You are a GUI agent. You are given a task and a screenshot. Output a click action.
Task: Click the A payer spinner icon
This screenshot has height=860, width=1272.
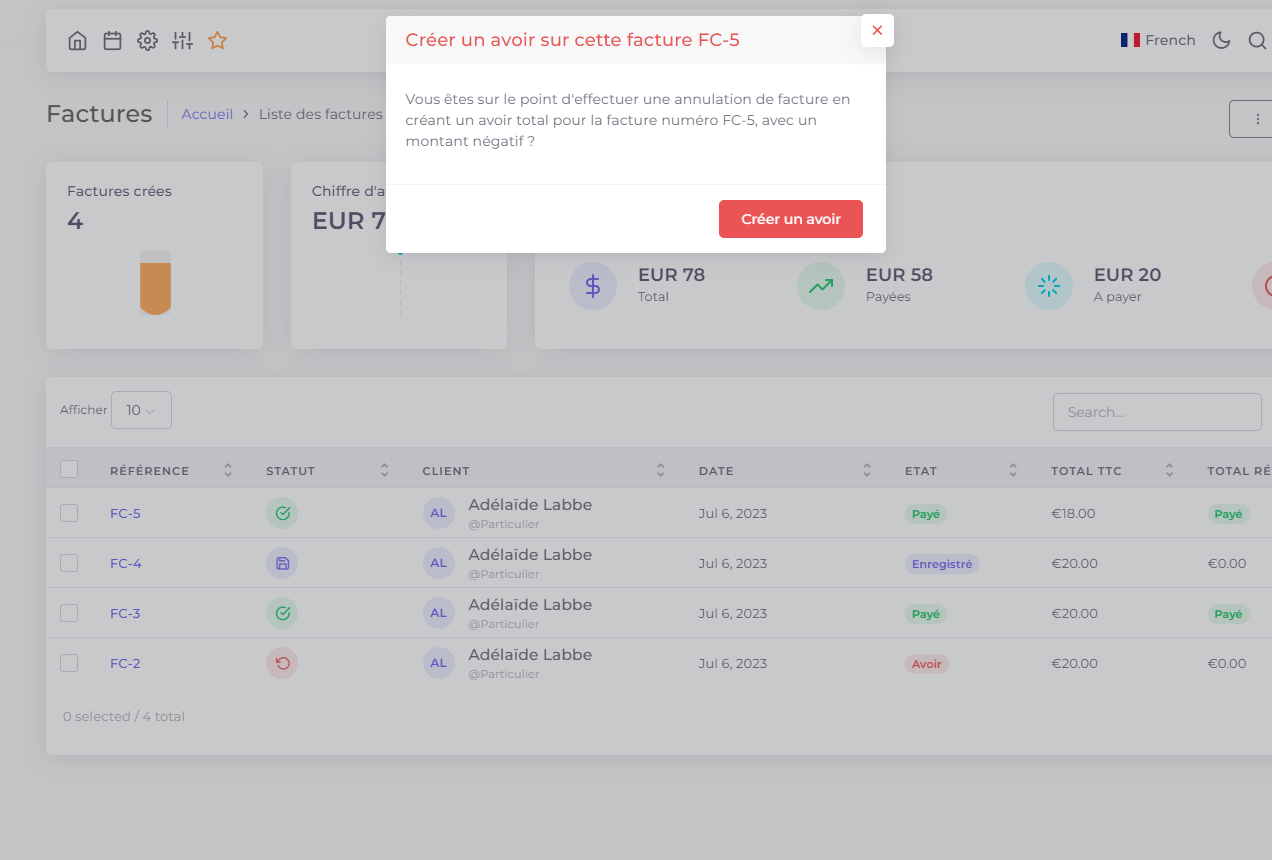(1049, 286)
